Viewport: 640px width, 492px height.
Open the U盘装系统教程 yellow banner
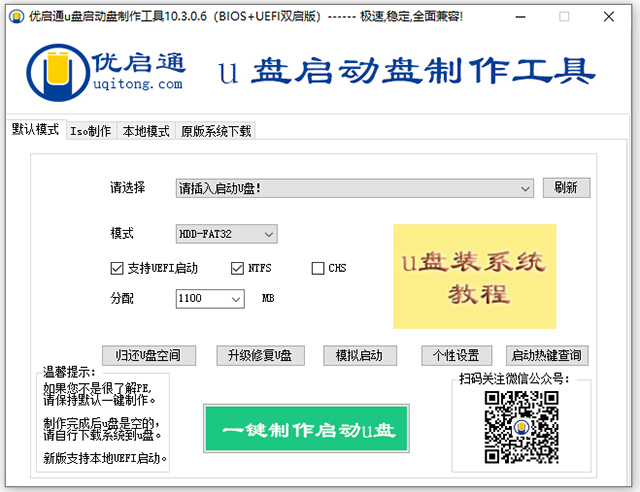[474, 276]
